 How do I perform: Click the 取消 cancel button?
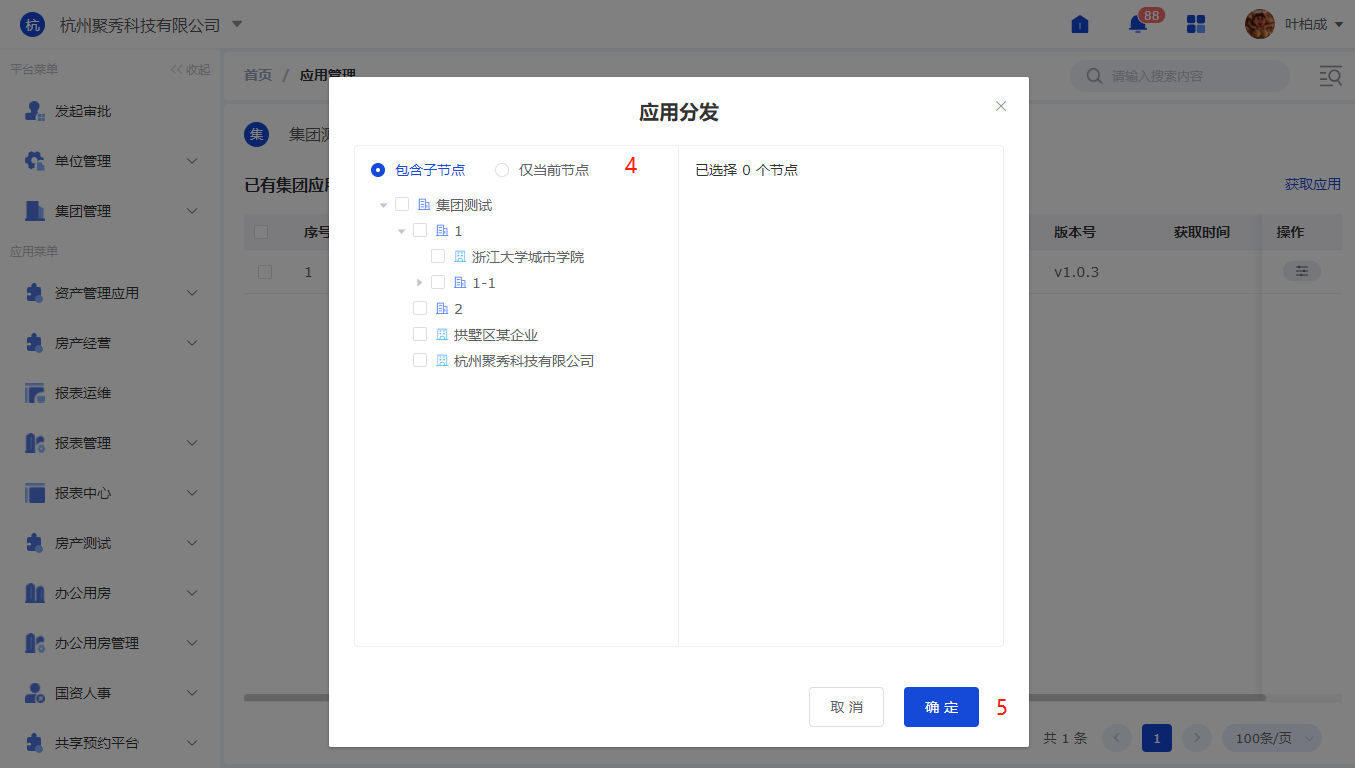(846, 707)
